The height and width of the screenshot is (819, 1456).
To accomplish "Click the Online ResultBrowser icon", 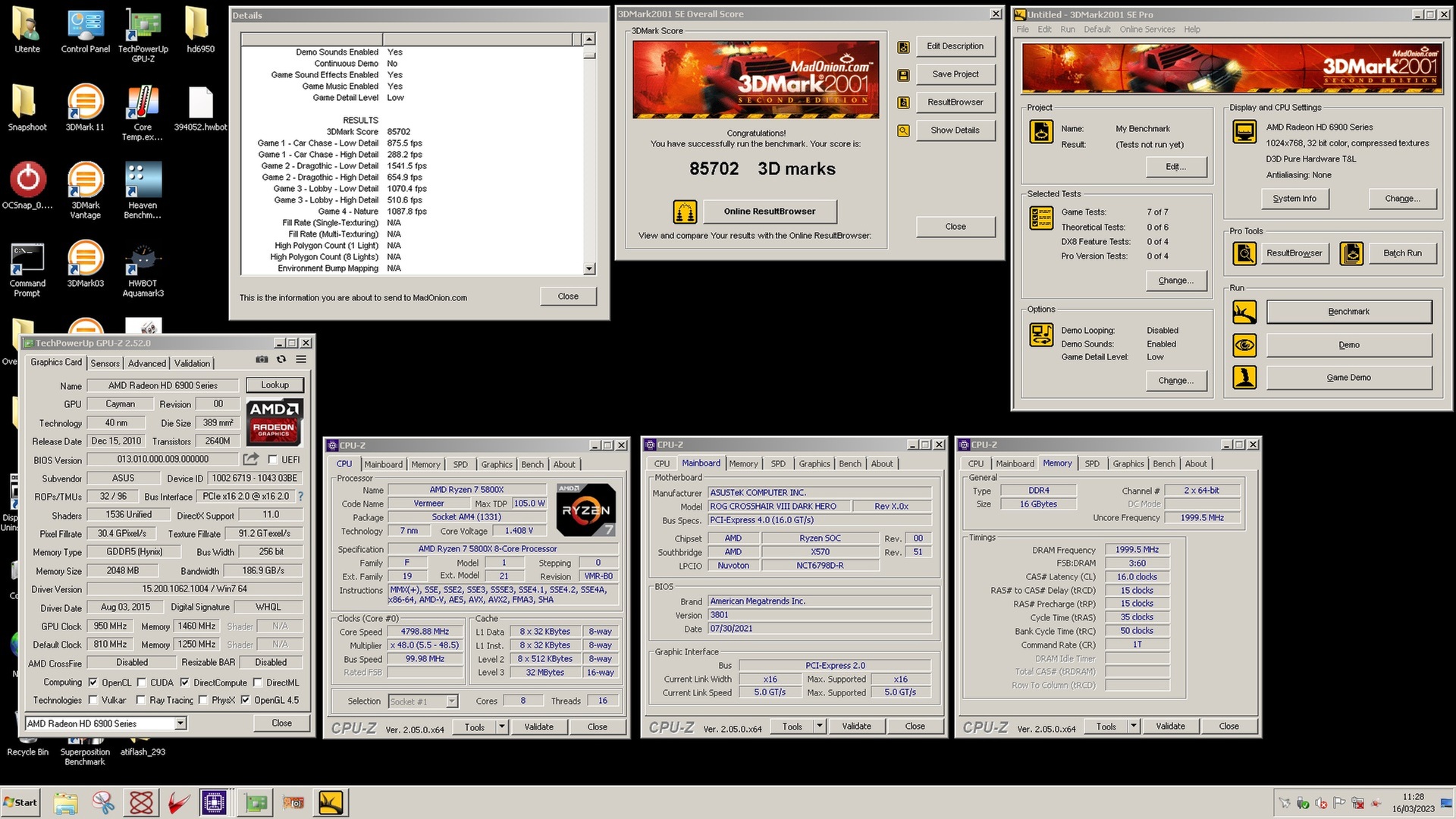I will (685, 212).
